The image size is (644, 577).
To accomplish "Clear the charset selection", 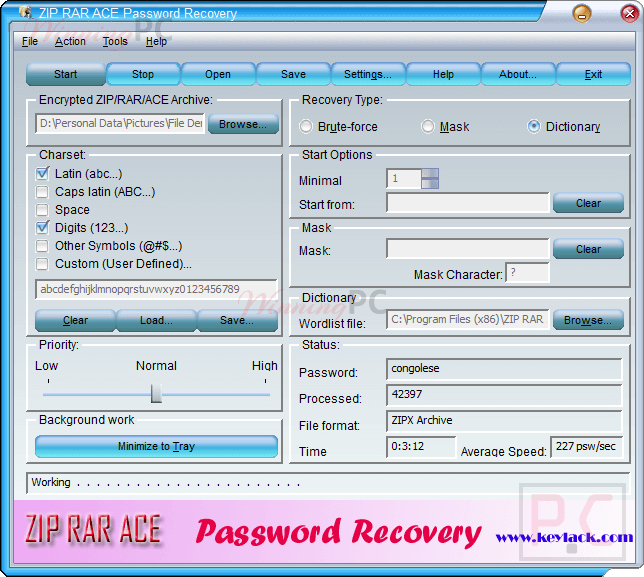I will point(76,320).
